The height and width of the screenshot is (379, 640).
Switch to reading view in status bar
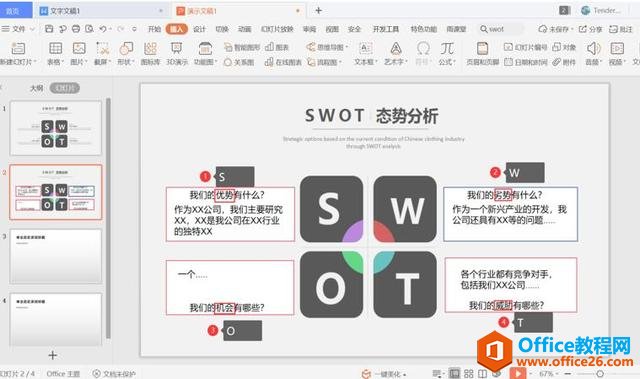click(x=482, y=373)
